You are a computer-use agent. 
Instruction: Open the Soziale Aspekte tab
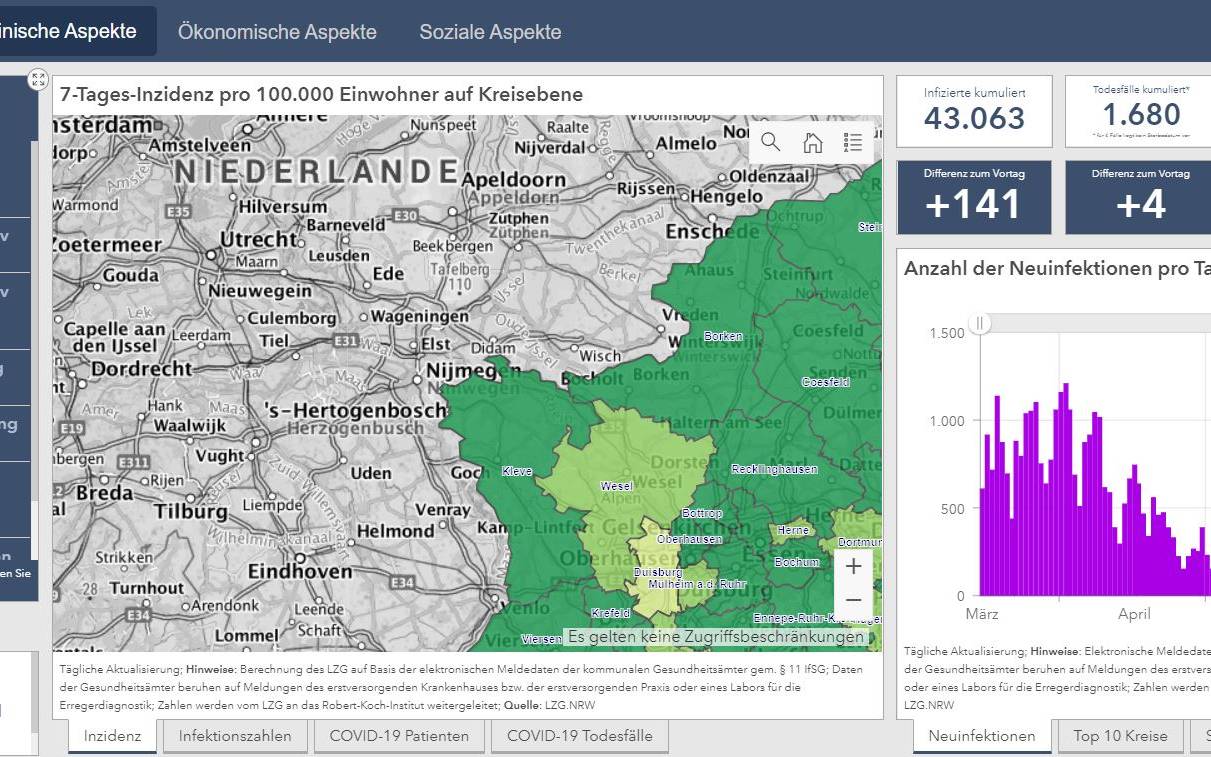(x=490, y=31)
